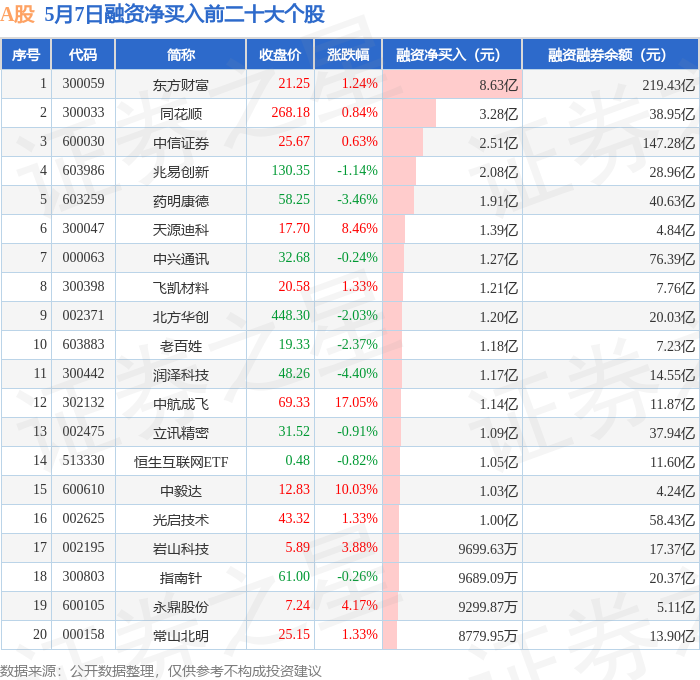The height and width of the screenshot is (680, 700).
Task: Select stock name 润泽科技
Action: [181, 375]
